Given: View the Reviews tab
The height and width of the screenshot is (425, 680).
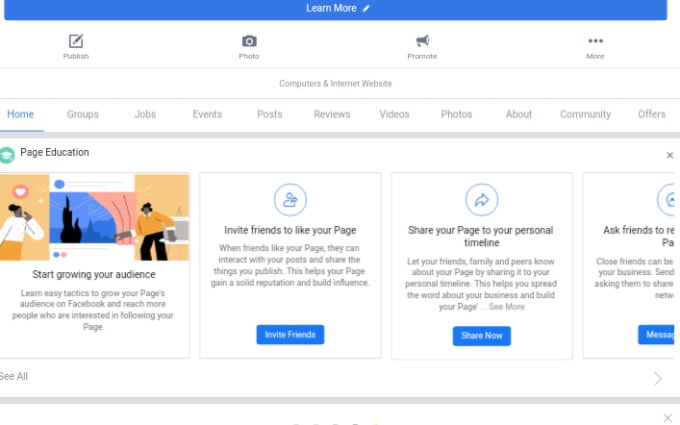Looking at the screenshot, I should tap(332, 114).
